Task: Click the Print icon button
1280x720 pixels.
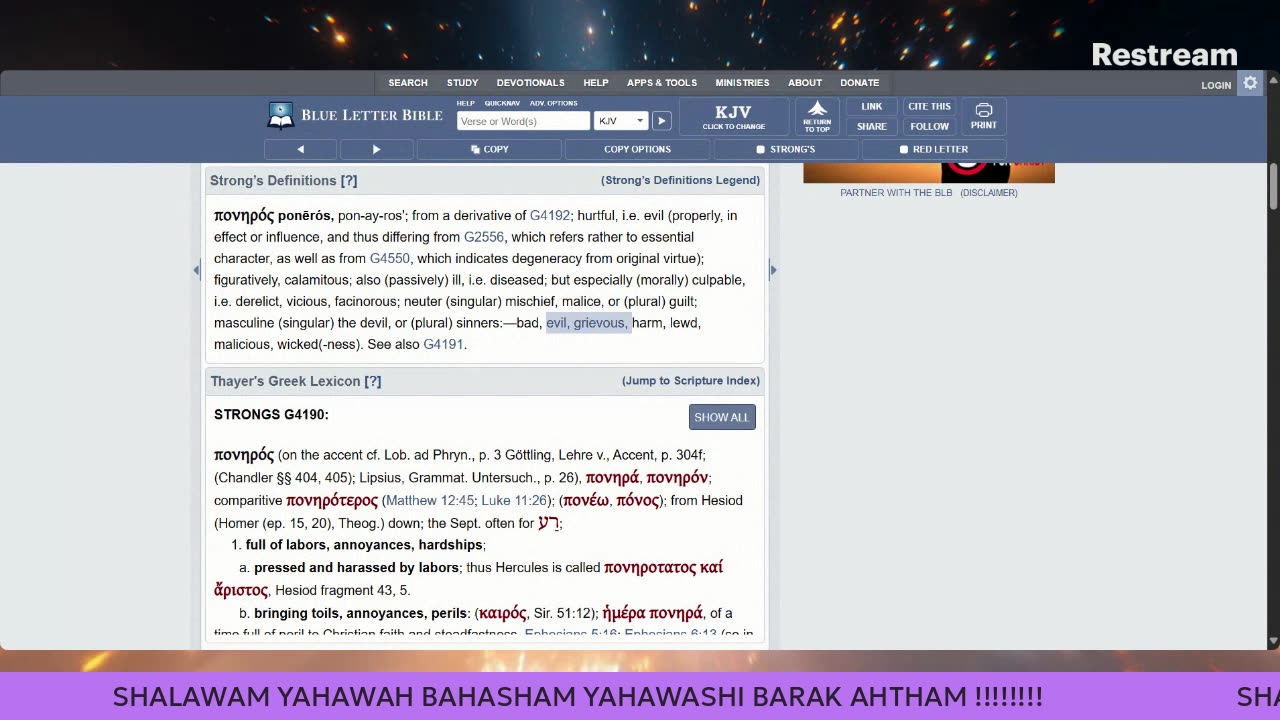Action: click(983, 116)
